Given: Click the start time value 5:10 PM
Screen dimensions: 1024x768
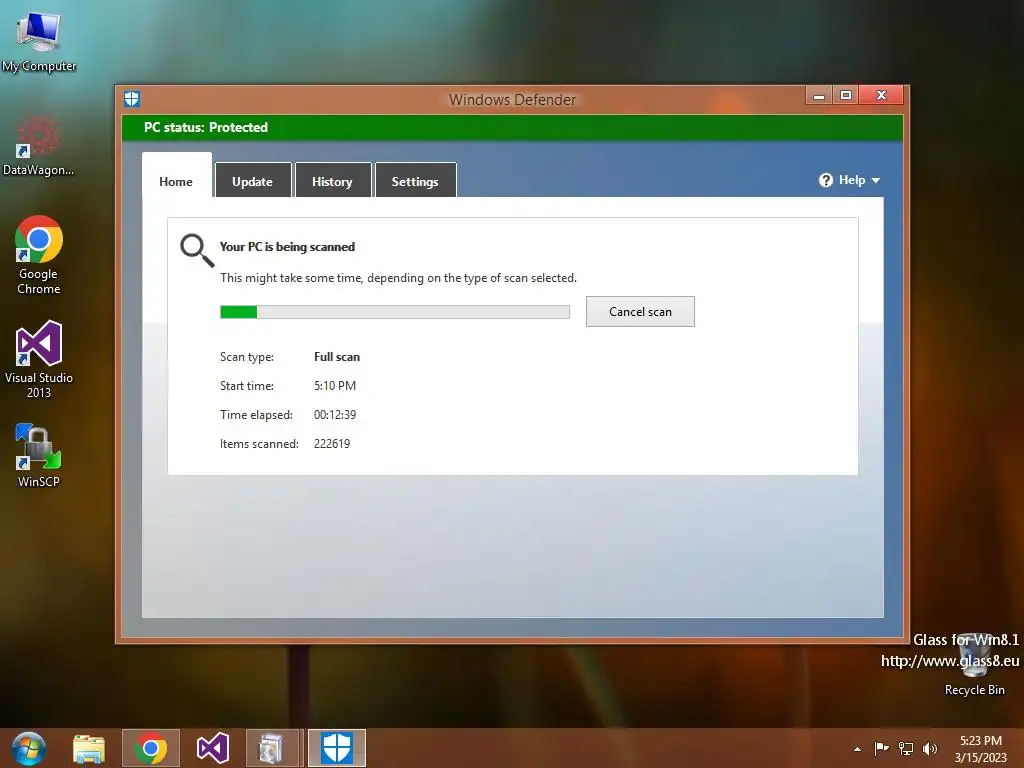Looking at the screenshot, I should click(x=335, y=386).
